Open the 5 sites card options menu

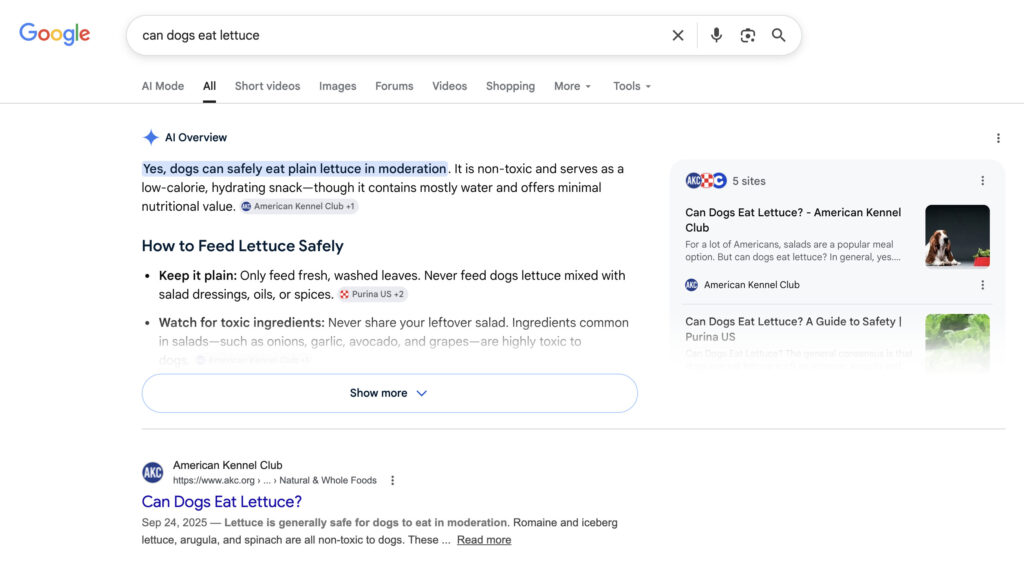982,181
